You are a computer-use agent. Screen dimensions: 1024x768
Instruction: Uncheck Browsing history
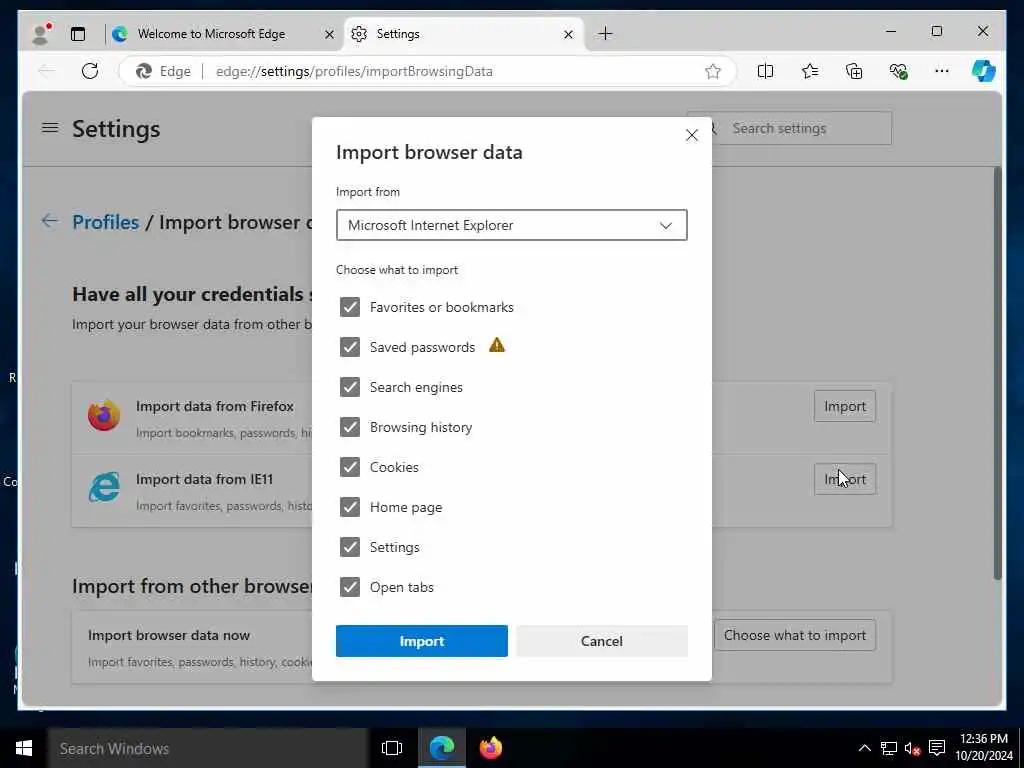pyautogui.click(x=350, y=427)
